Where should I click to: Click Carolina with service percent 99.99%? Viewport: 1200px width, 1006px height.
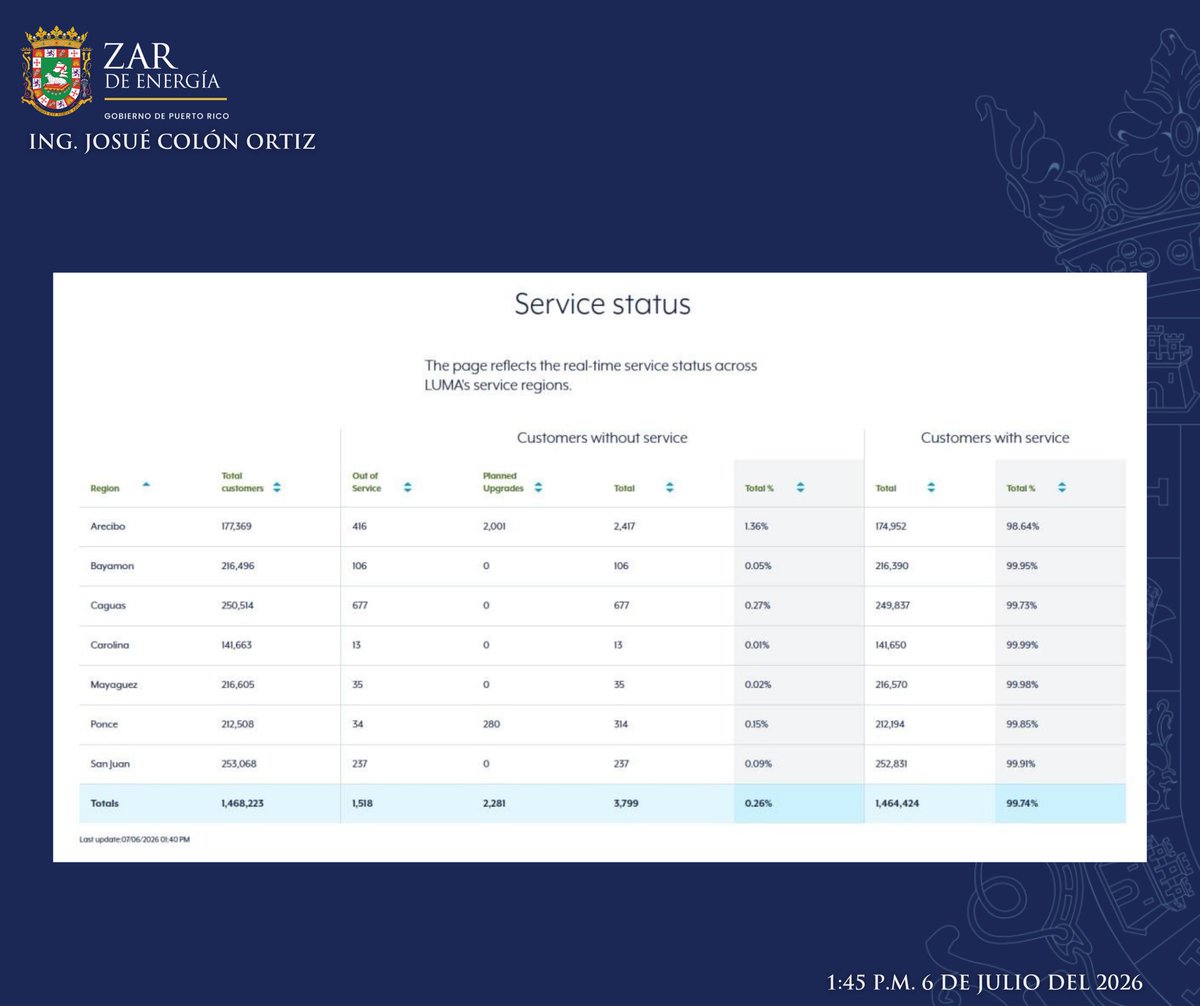point(1022,645)
